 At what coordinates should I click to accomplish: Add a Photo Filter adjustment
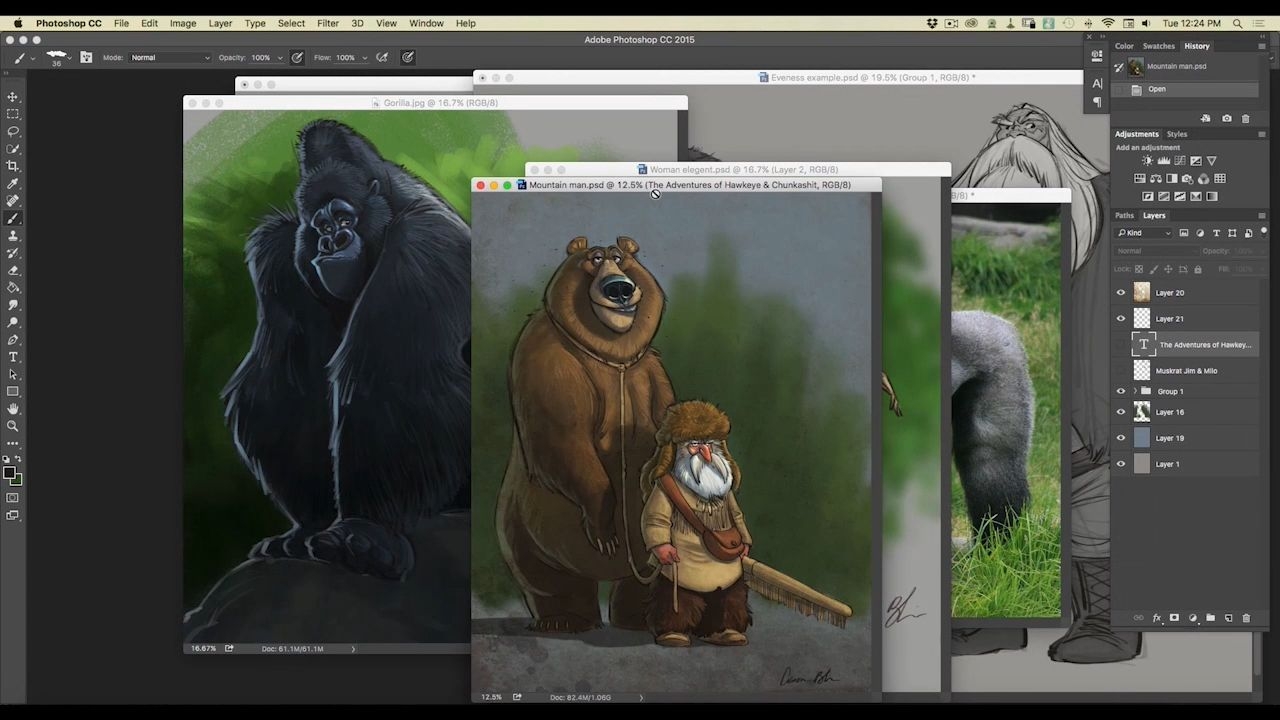point(1187,179)
